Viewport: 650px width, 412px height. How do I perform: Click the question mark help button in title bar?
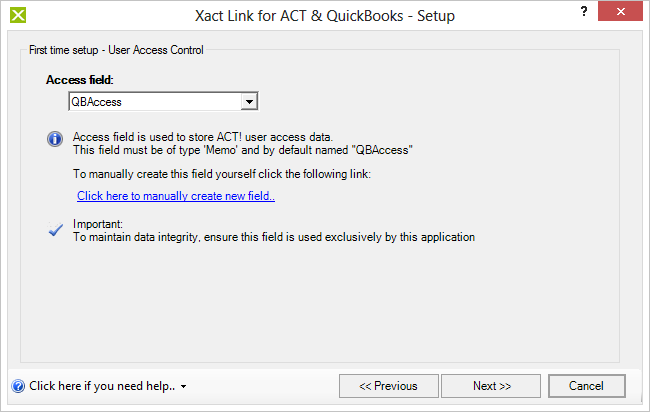click(584, 11)
